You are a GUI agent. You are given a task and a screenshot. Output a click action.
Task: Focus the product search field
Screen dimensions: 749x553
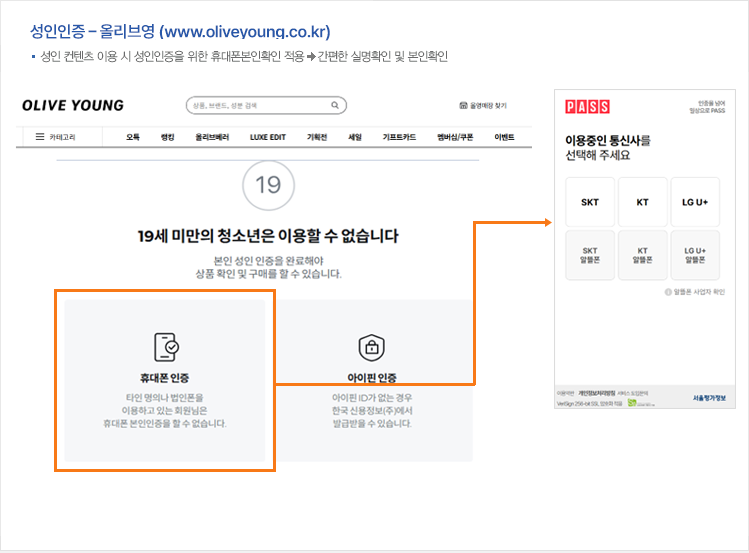tap(266, 105)
